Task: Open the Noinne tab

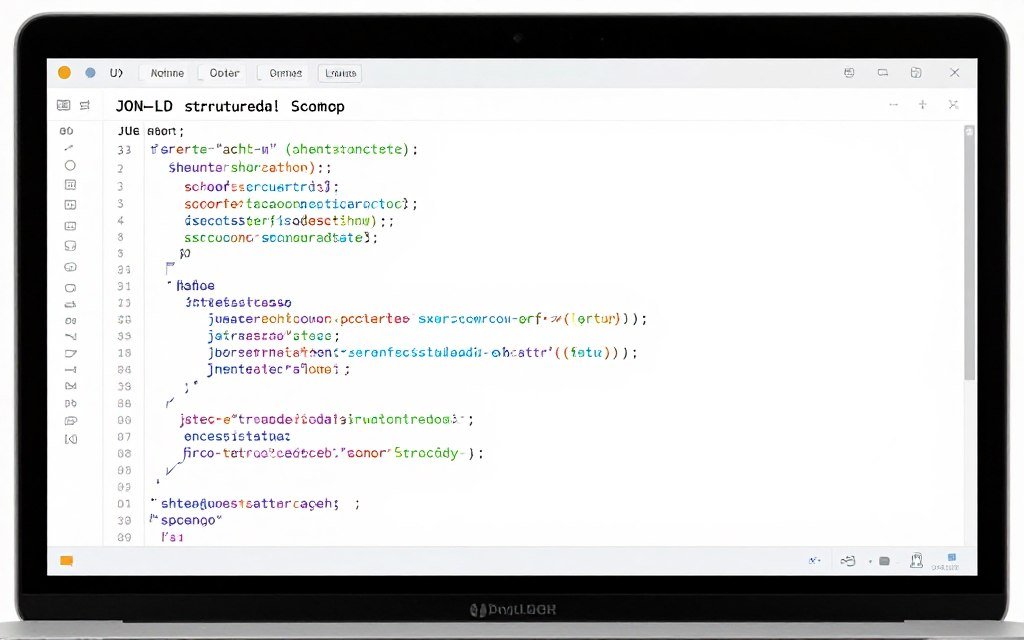Action: click(167, 73)
